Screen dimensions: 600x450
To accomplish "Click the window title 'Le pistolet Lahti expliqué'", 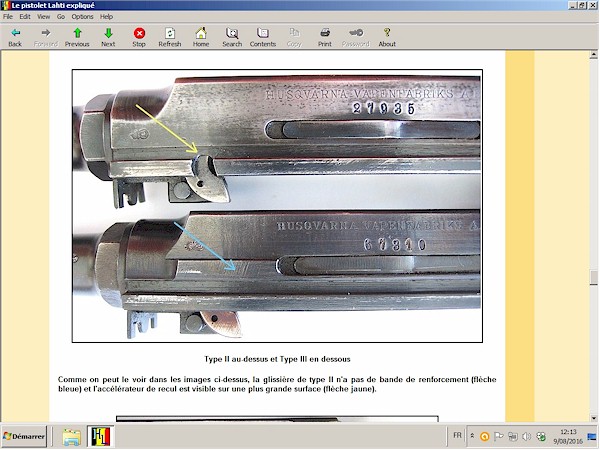I will click(x=53, y=5).
